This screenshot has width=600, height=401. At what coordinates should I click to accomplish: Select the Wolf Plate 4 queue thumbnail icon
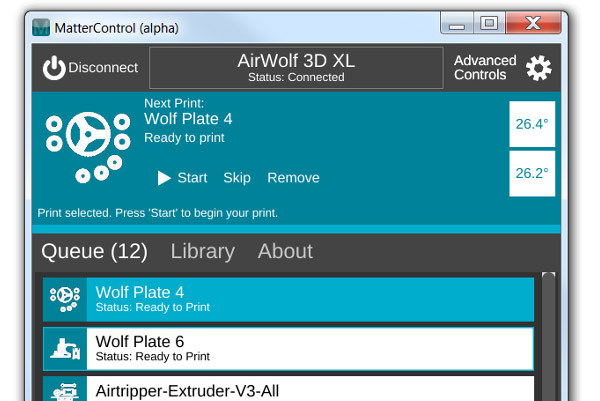click(65, 300)
